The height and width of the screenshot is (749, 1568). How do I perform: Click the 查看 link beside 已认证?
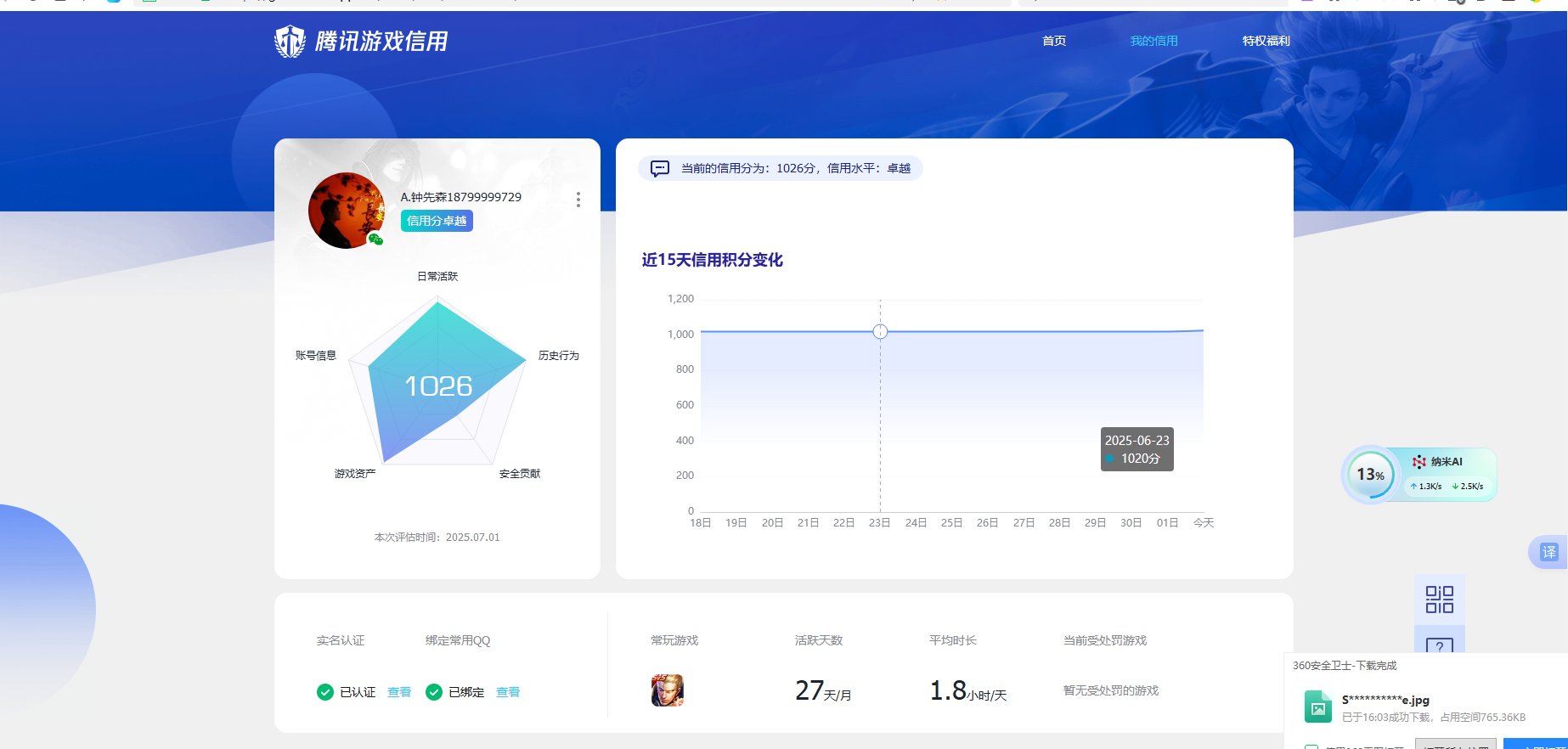[399, 692]
